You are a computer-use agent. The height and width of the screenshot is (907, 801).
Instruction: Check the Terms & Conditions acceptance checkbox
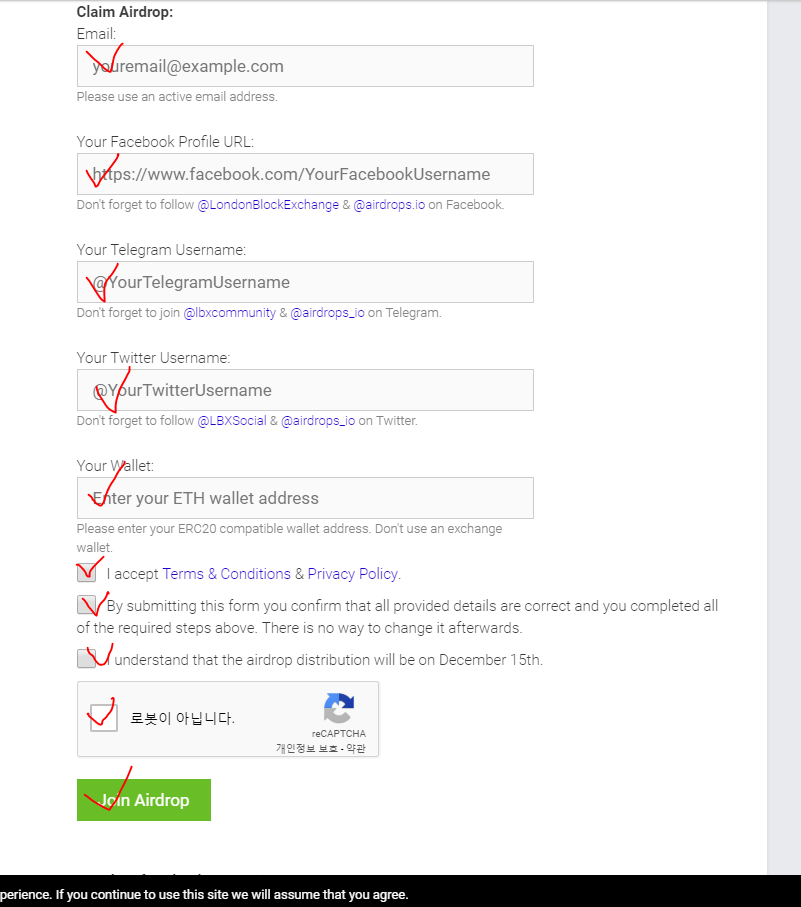pos(87,574)
